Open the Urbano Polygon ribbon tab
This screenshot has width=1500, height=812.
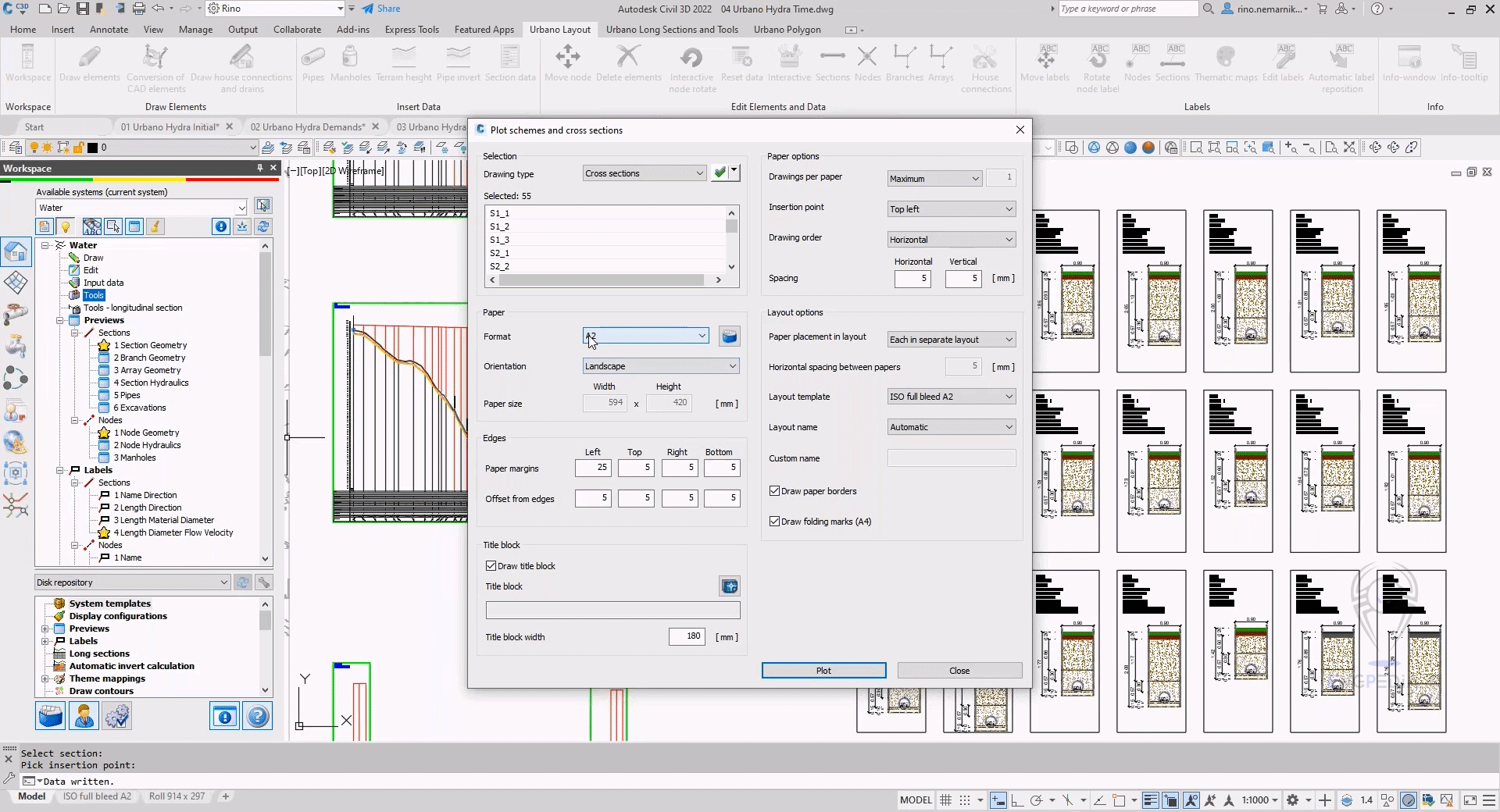(787, 30)
